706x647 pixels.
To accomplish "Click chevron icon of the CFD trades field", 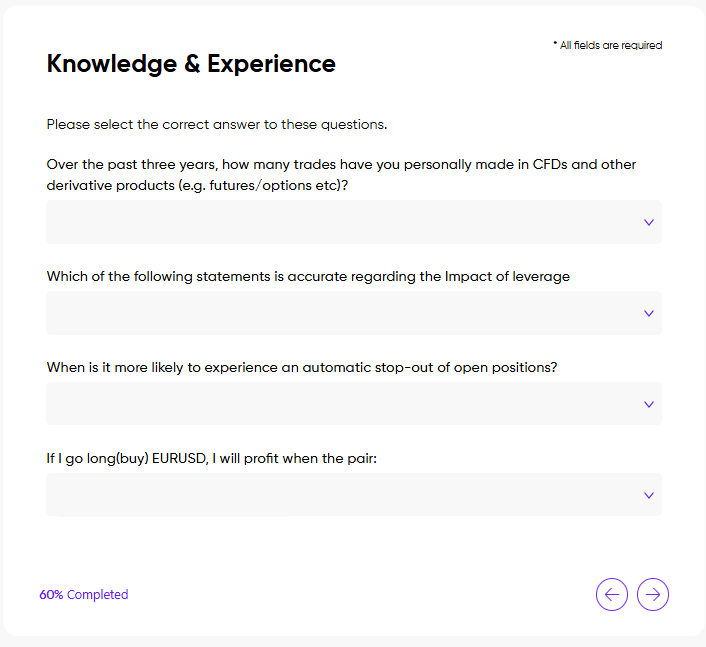I will 648,222.
